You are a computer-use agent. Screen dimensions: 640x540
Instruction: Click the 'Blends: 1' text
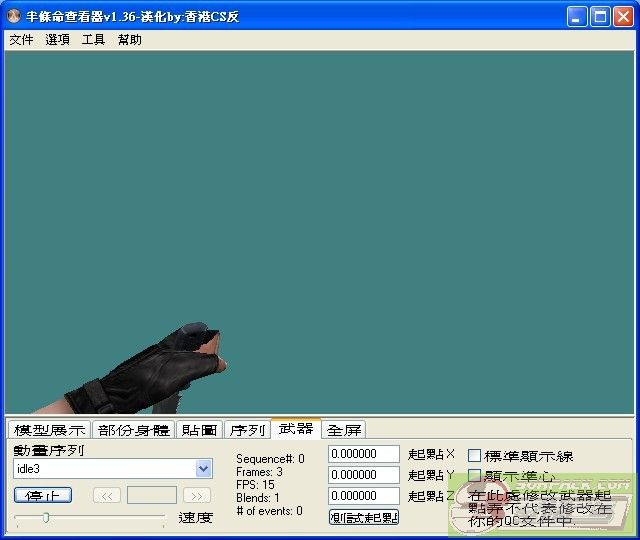click(258, 498)
